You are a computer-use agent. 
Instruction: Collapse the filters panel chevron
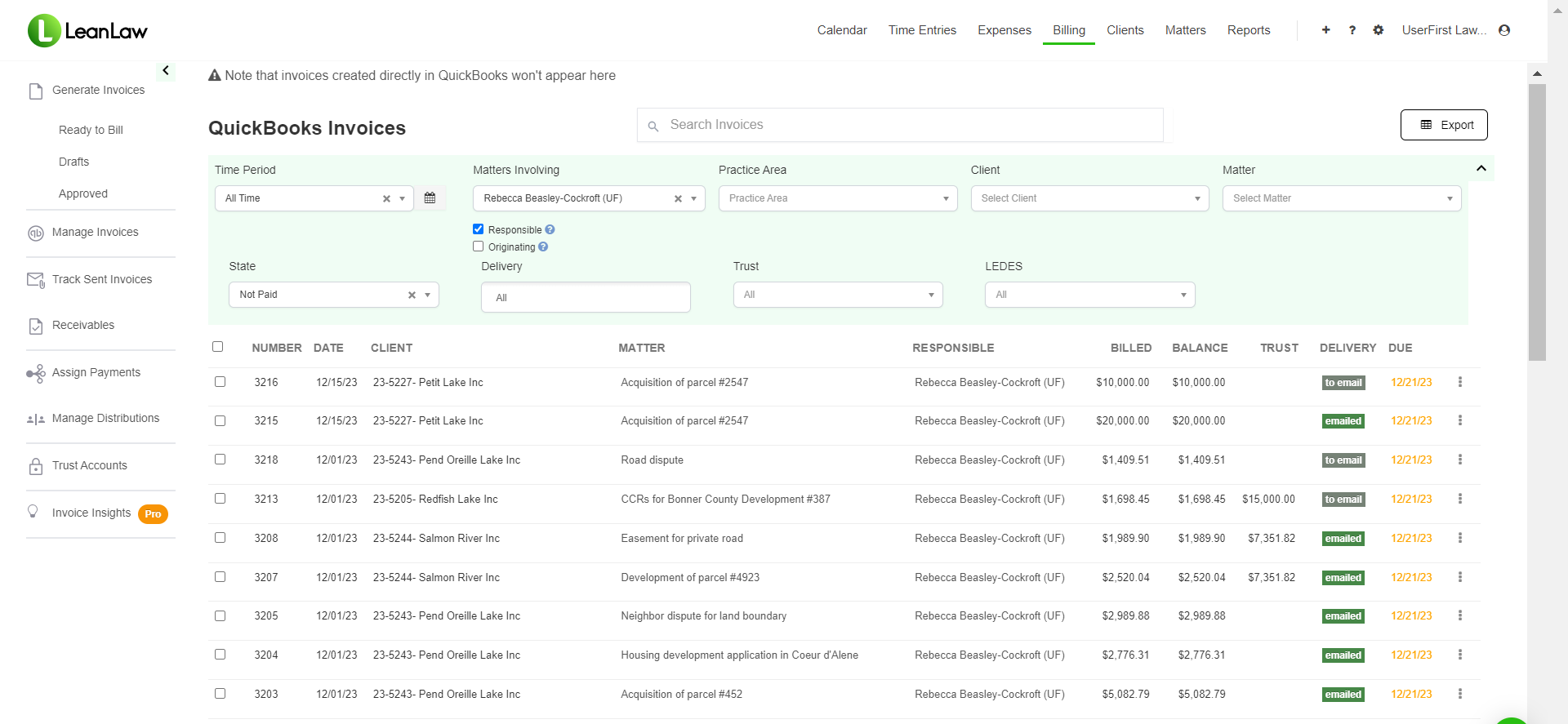(1481, 168)
